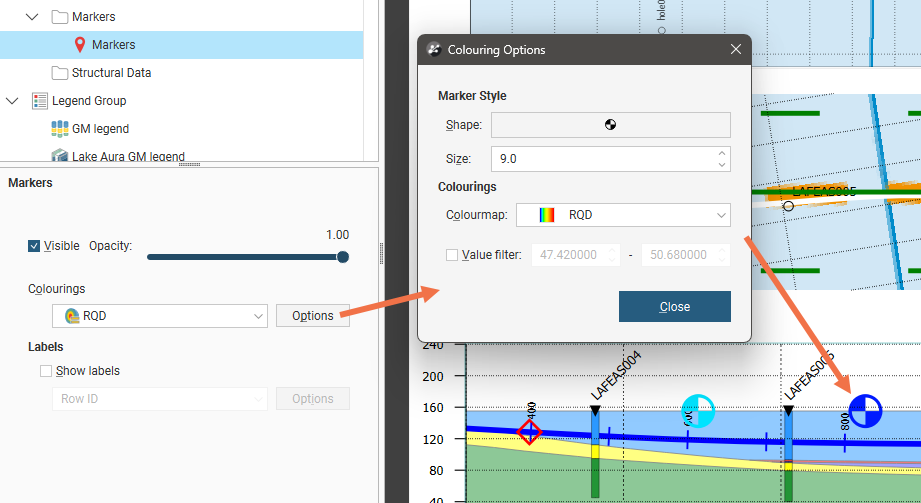Image resolution: width=921 pixels, height=503 pixels.
Task: Click the blue marker symbol near LAFEAS005
Action: pos(865,410)
